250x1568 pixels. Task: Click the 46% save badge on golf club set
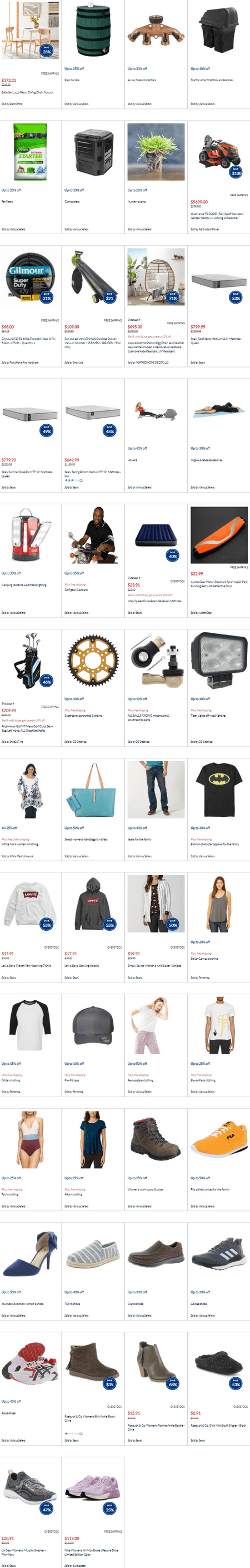(47, 681)
